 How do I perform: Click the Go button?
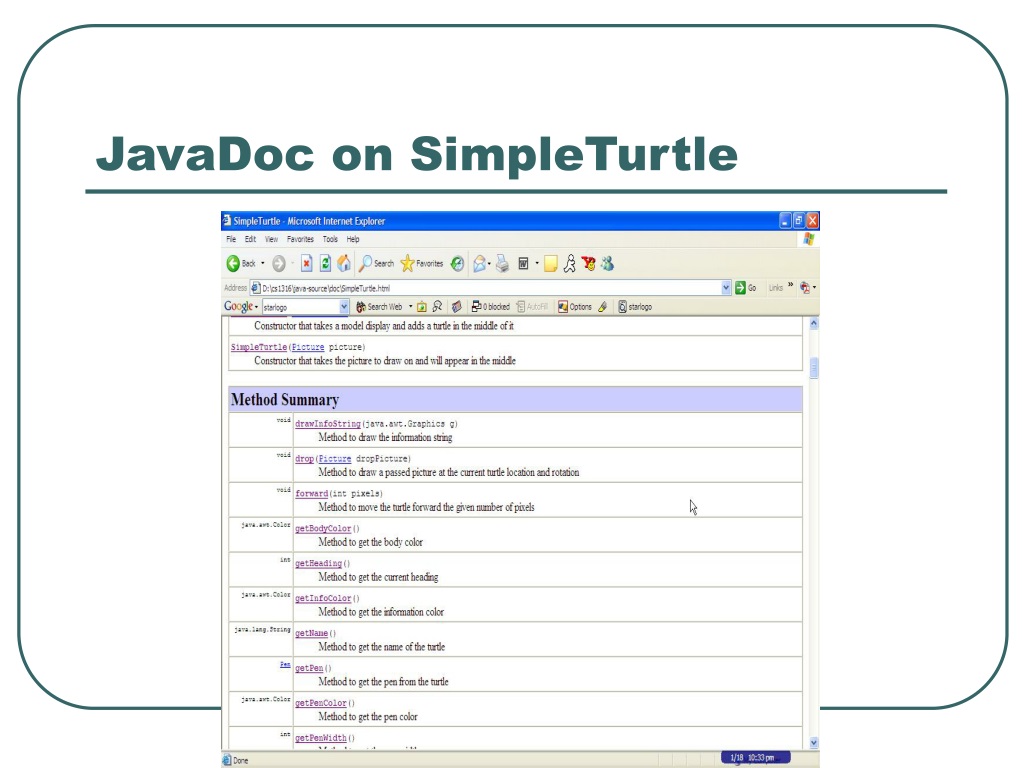click(746, 287)
